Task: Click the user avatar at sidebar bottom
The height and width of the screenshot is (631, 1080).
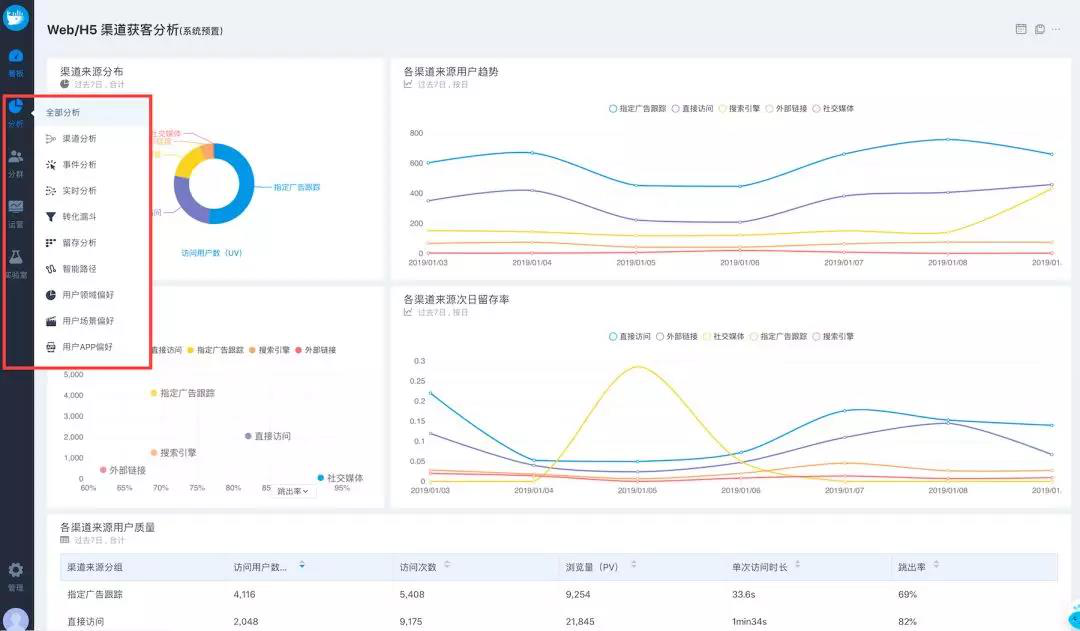Action: pos(16,619)
